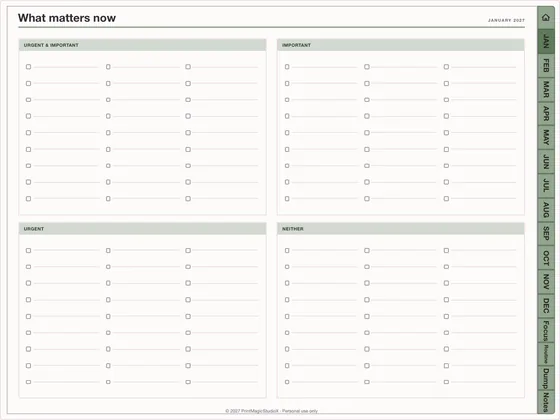Viewport: 560px width, 420px height.
Task: Check top checkbox in Urgent quadrant's middle column
Action: tap(108, 250)
